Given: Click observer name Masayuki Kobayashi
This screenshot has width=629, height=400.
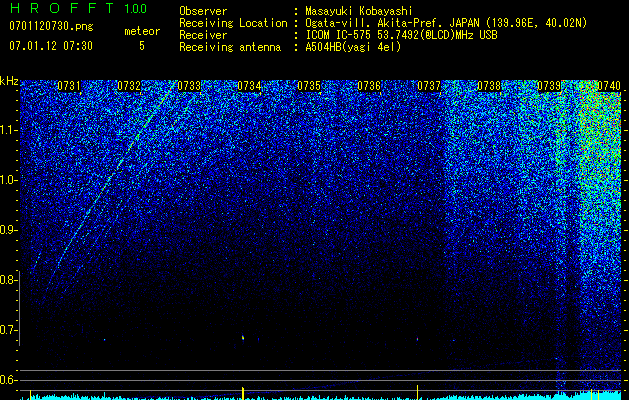Looking at the screenshot, I should pos(359,12).
